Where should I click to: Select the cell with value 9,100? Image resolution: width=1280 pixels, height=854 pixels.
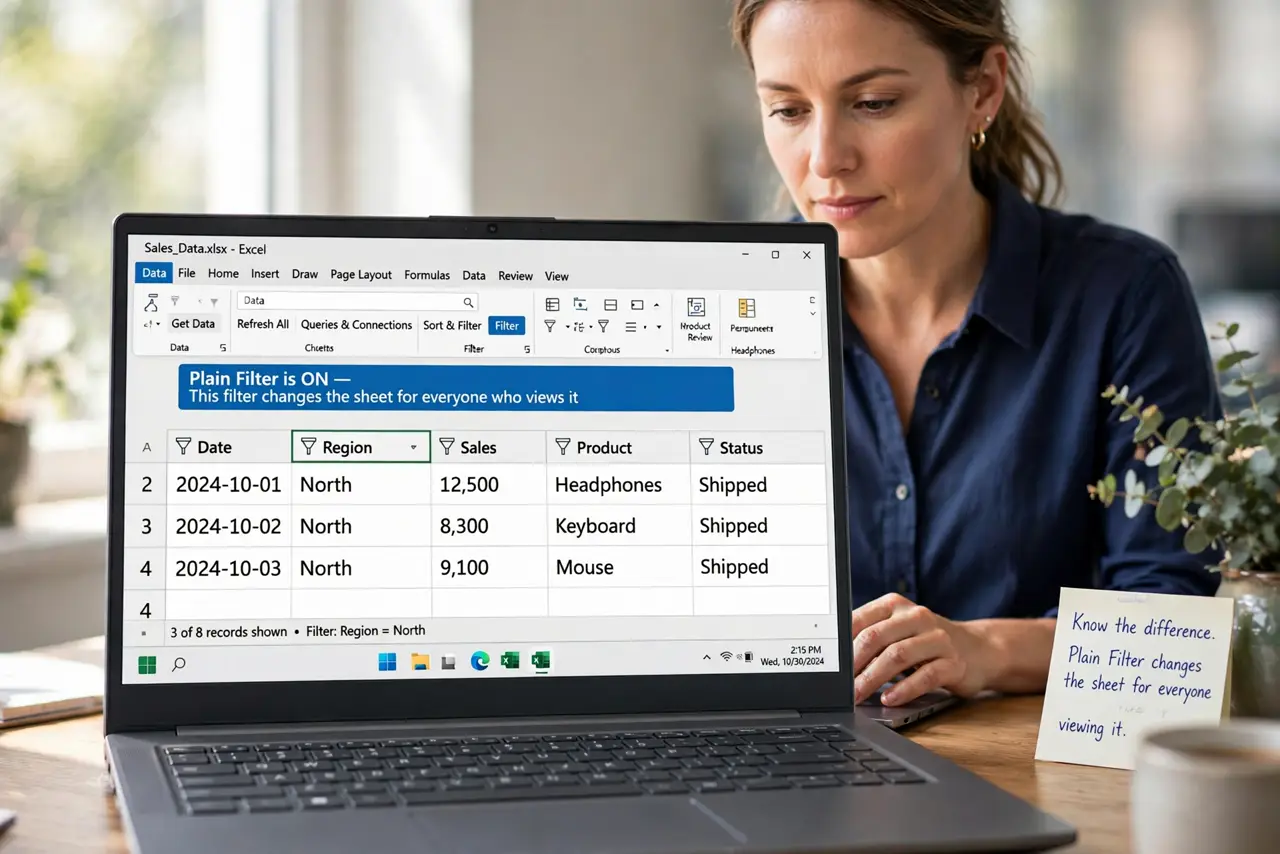(489, 568)
